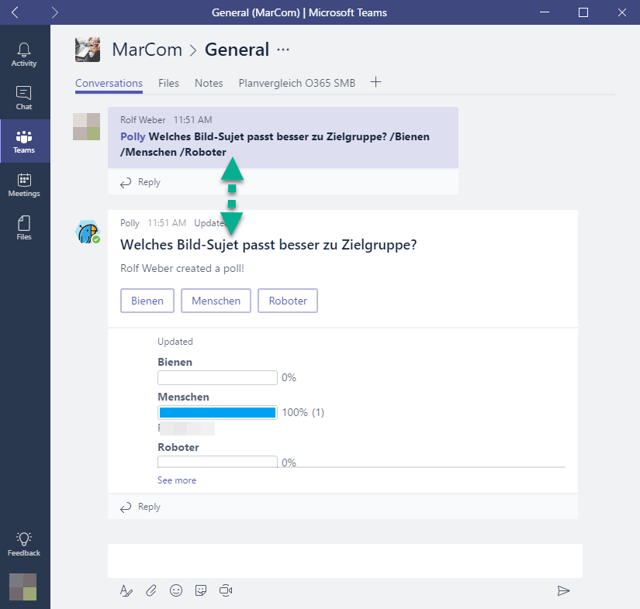Viewport: 640px width, 609px height.
Task: Click the new message input box
Action: 344,560
